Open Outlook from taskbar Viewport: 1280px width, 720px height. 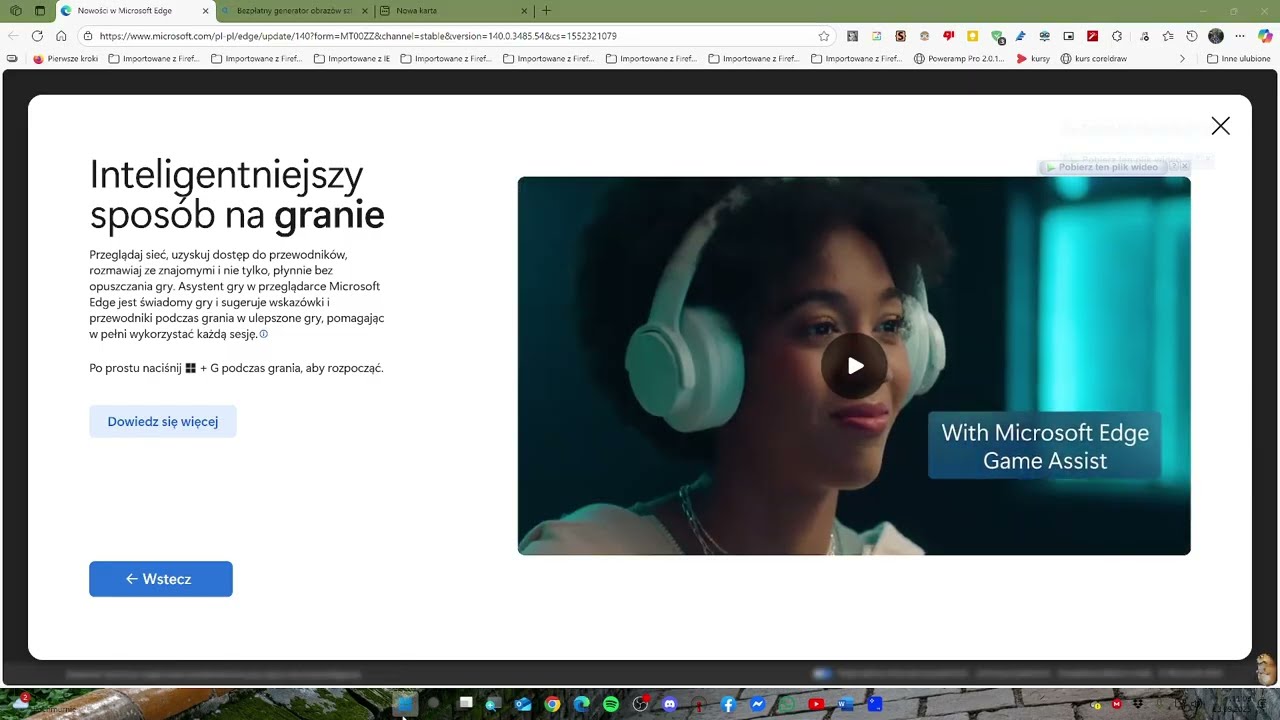pos(523,704)
